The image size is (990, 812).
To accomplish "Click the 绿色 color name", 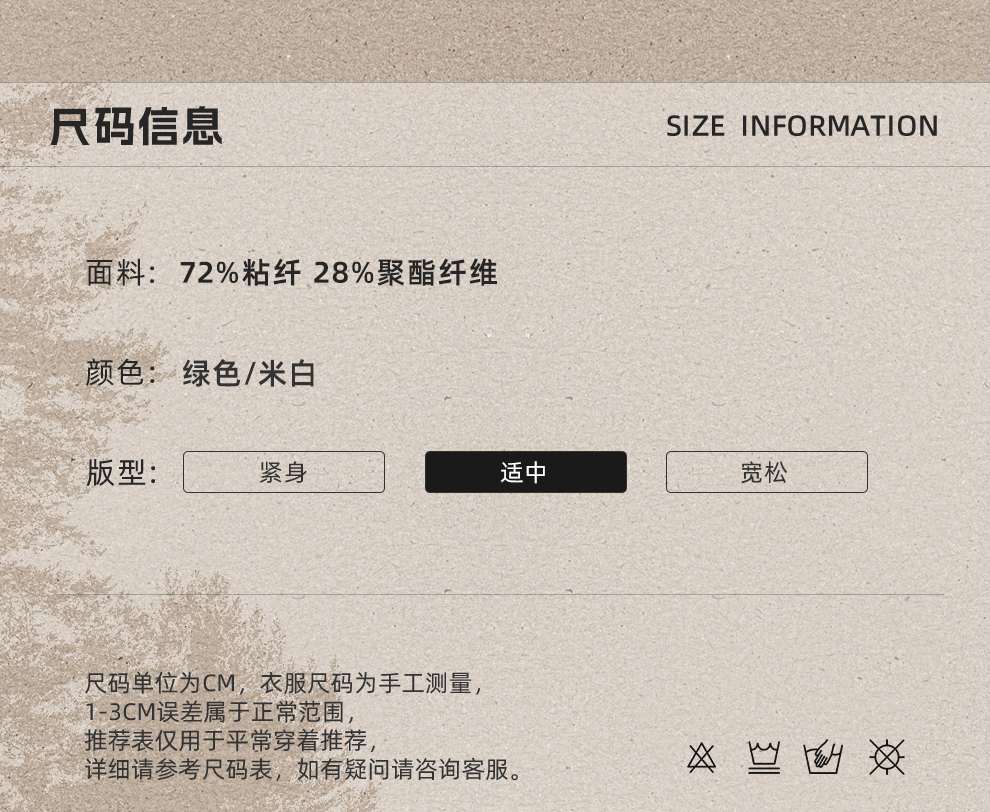I will pos(212,373).
